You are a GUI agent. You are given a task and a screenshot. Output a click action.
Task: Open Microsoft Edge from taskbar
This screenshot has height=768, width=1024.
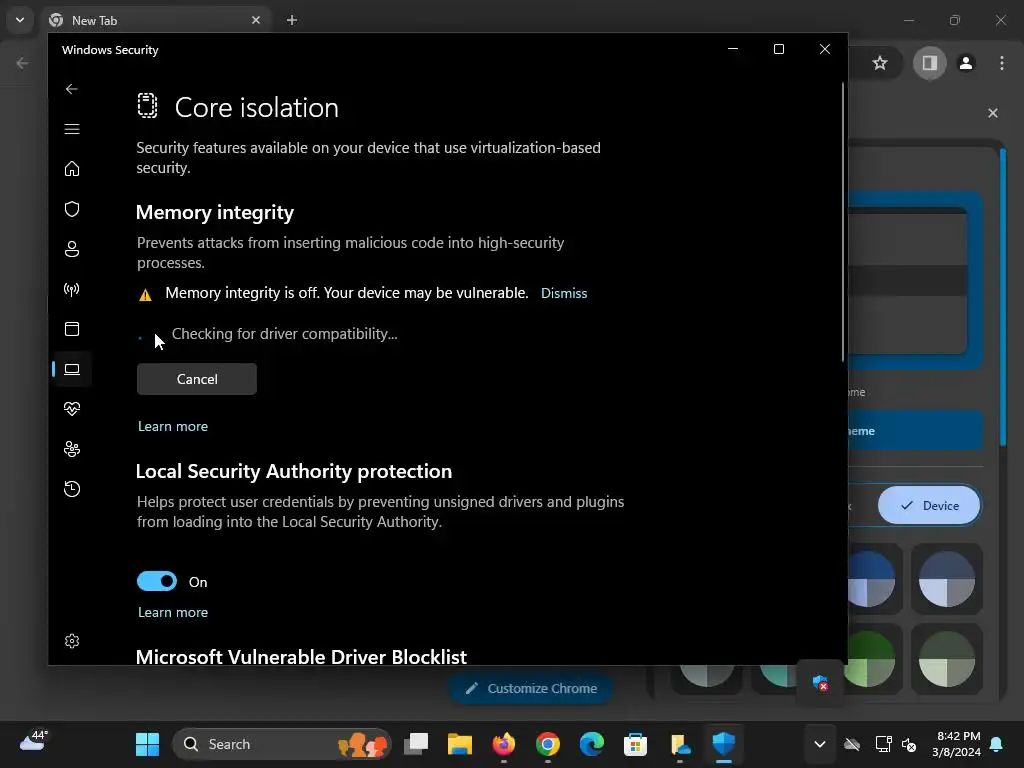[592, 744]
